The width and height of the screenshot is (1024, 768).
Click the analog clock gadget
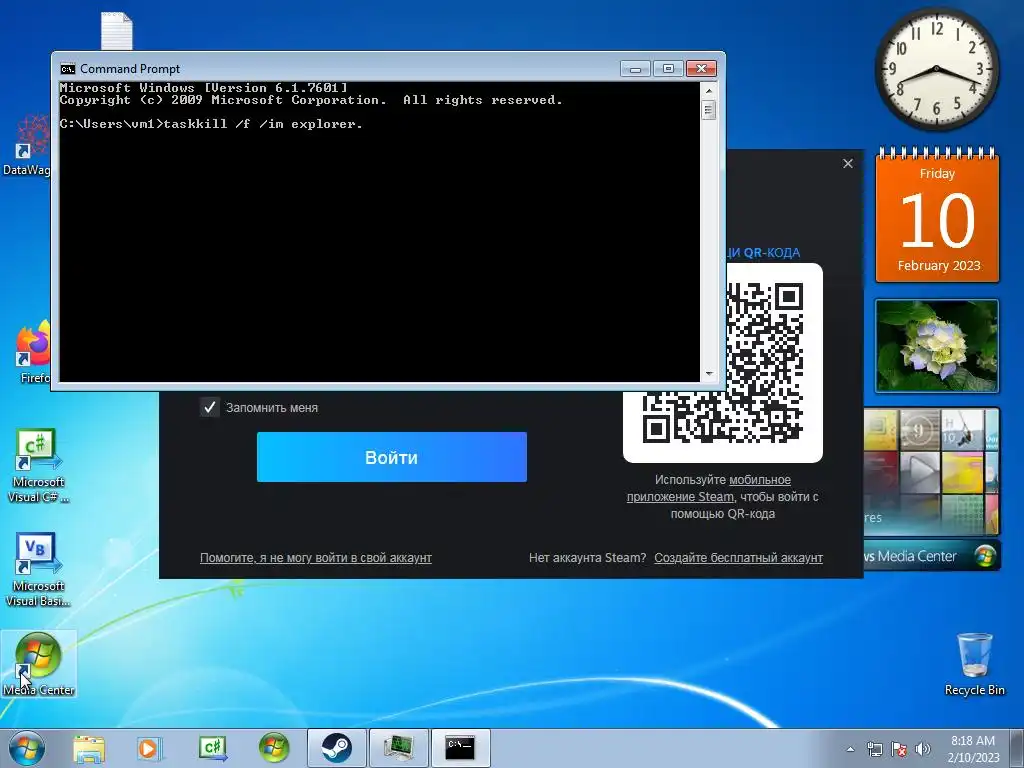[x=936, y=69]
